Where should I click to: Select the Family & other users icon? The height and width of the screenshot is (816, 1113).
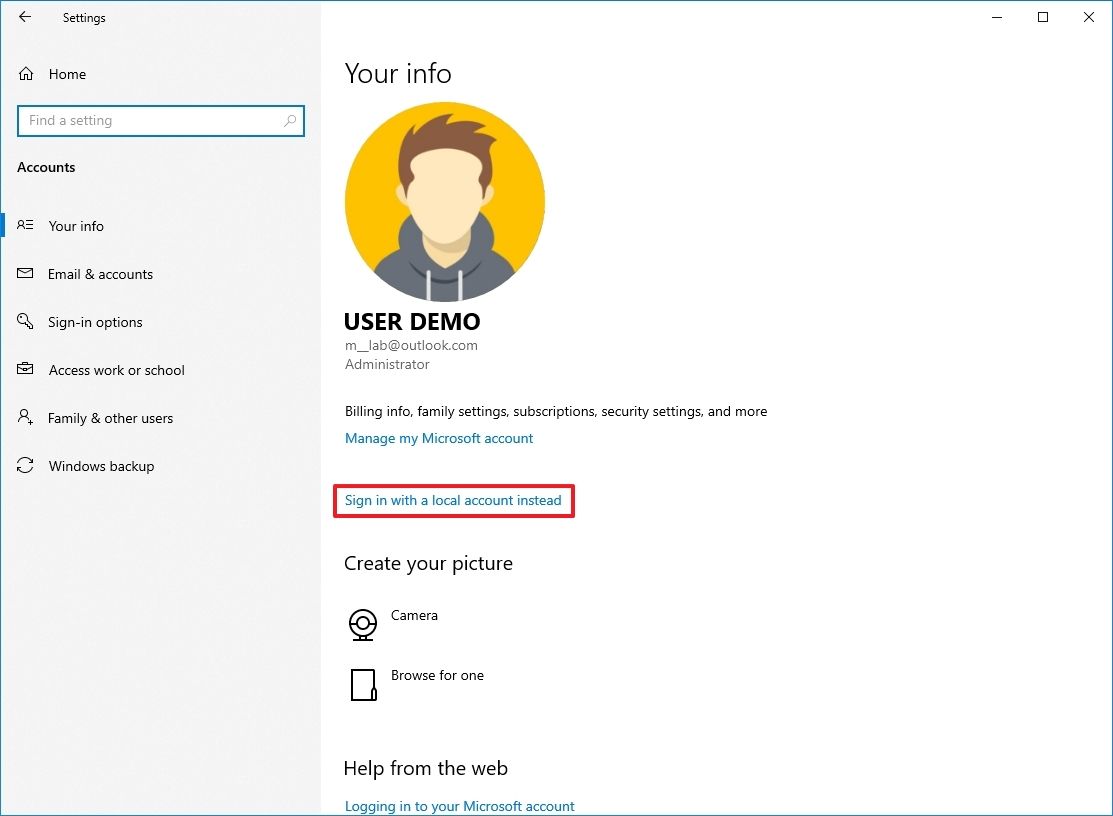click(24, 417)
